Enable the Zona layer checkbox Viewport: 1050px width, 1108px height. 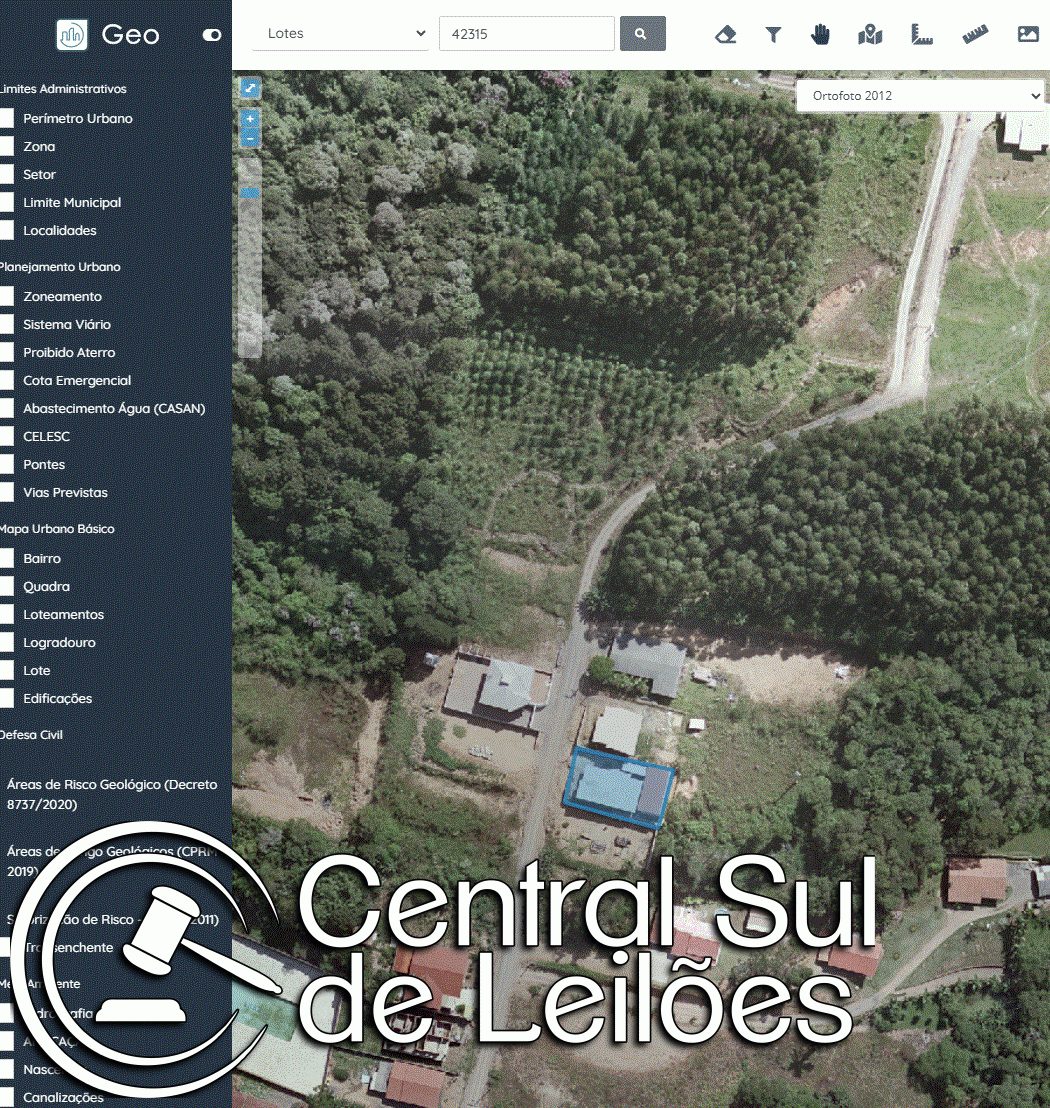[6, 146]
